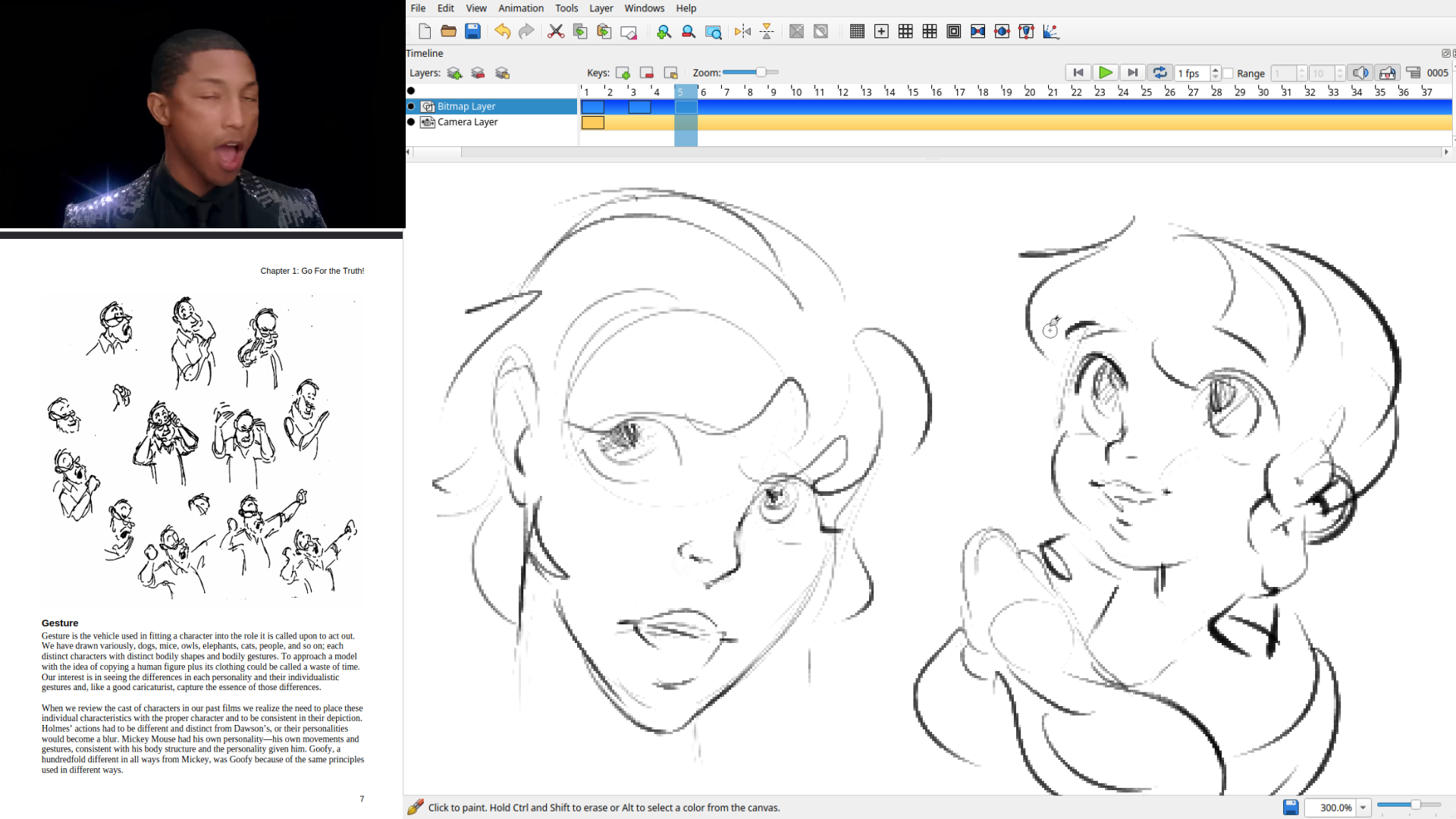Viewport: 1456px width, 819px height.
Task: Flip the view horizontally
Action: [742, 31]
